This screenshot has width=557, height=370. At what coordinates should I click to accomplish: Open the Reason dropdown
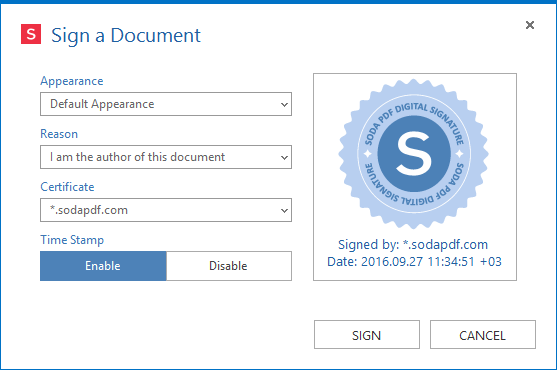pyautogui.click(x=166, y=157)
